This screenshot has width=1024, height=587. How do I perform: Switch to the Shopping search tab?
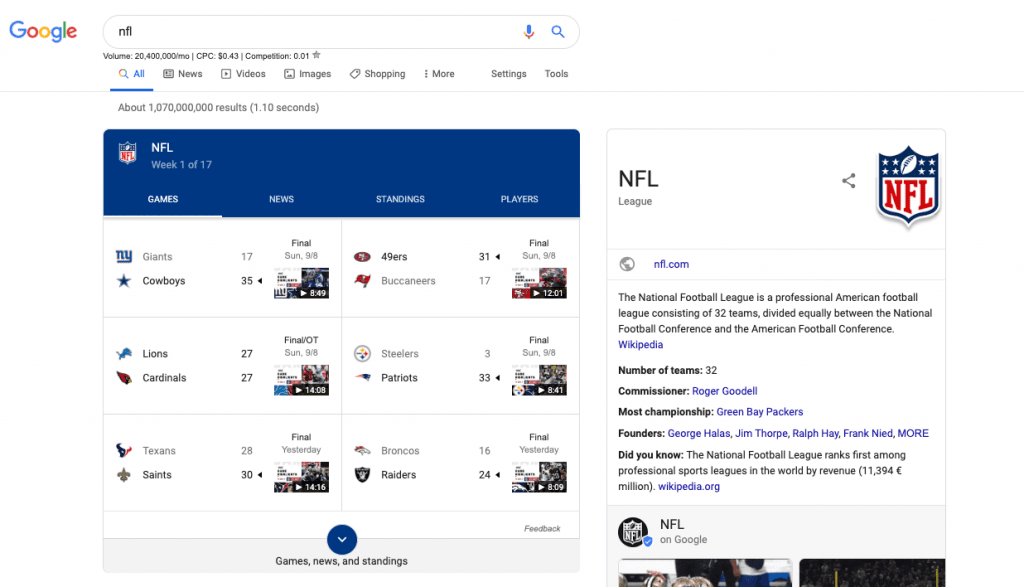click(x=377, y=74)
